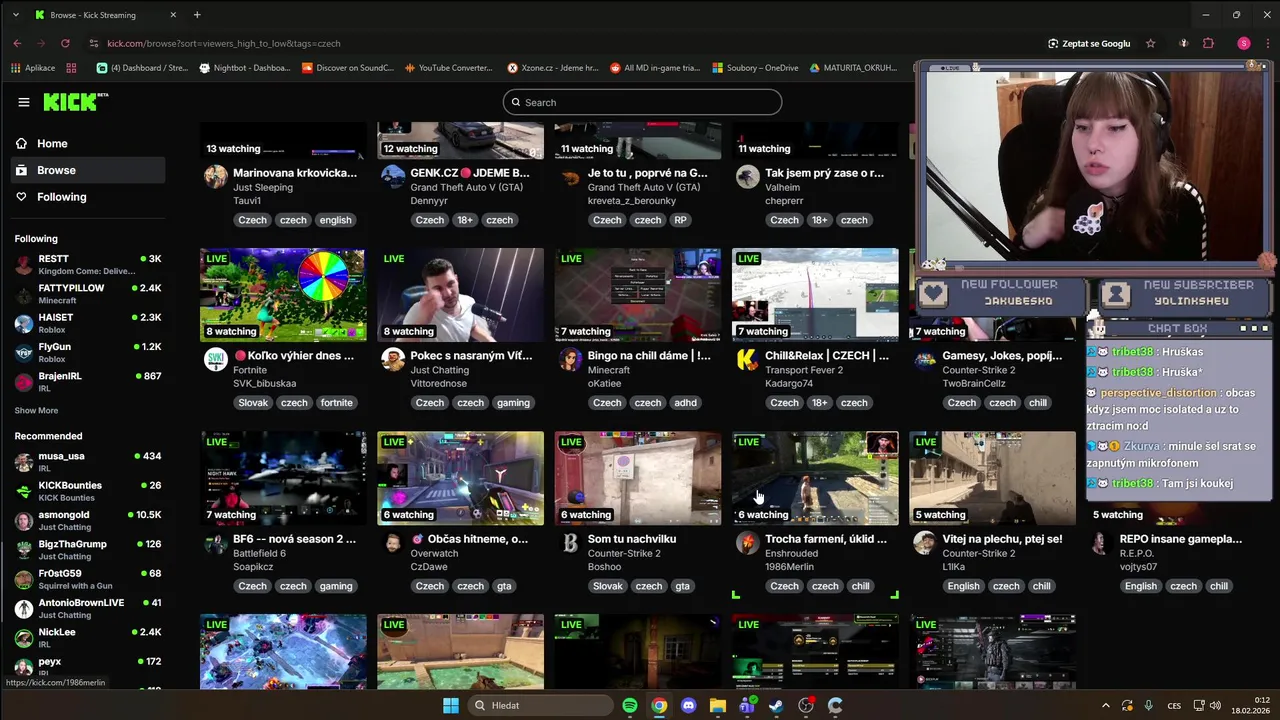Select 18+ tag under Kadargo74
Screen dimensions: 1280x720
[819, 403]
